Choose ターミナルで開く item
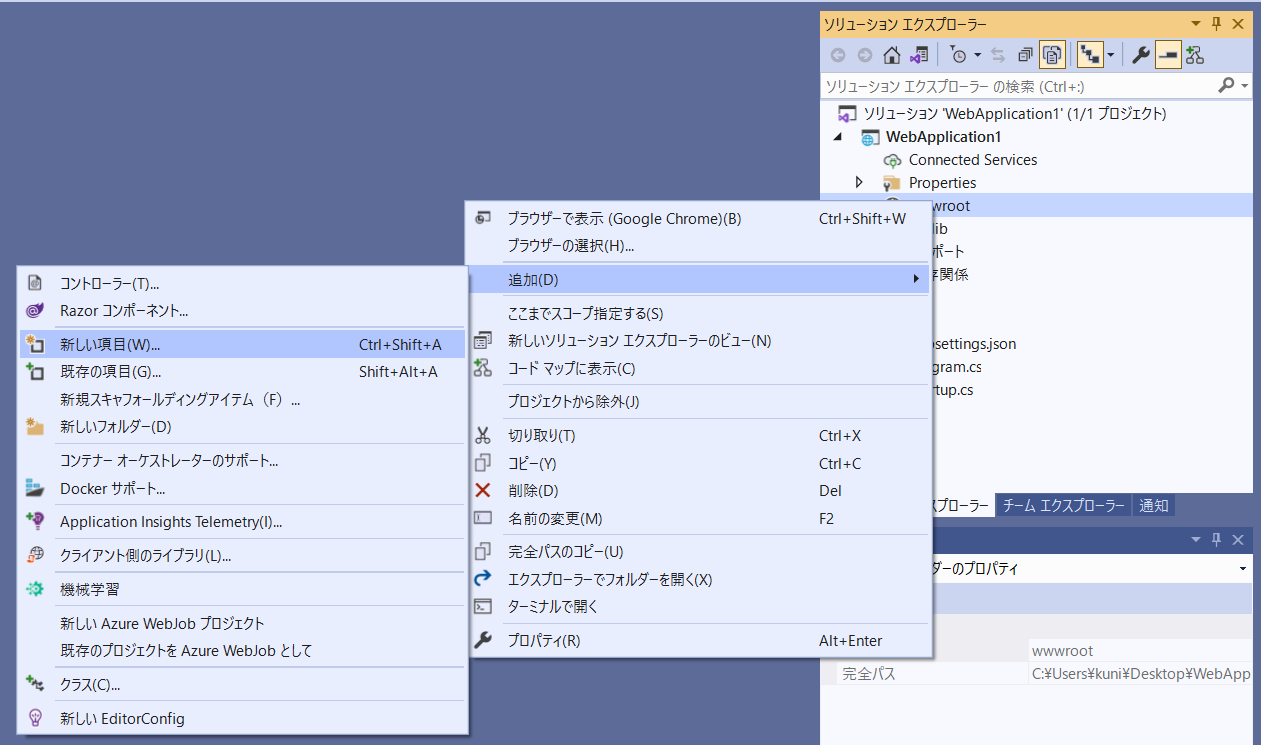This screenshot has height=745, width=1261. tap(698, 607)
